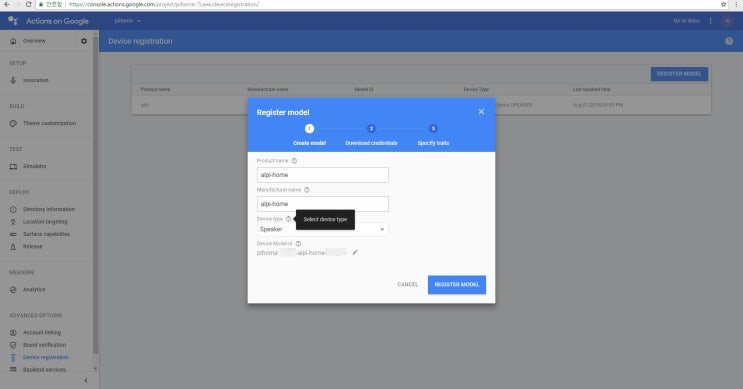Collapse the left sidebar with chevron
Image resolution: width=743 pixels, height=389 pixels.
[86, 380]
